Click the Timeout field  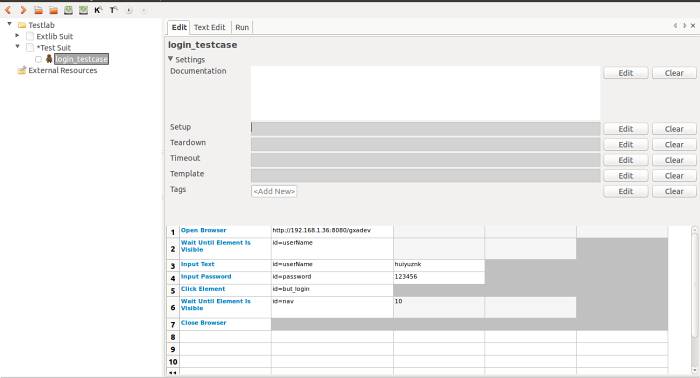[425, 160]
